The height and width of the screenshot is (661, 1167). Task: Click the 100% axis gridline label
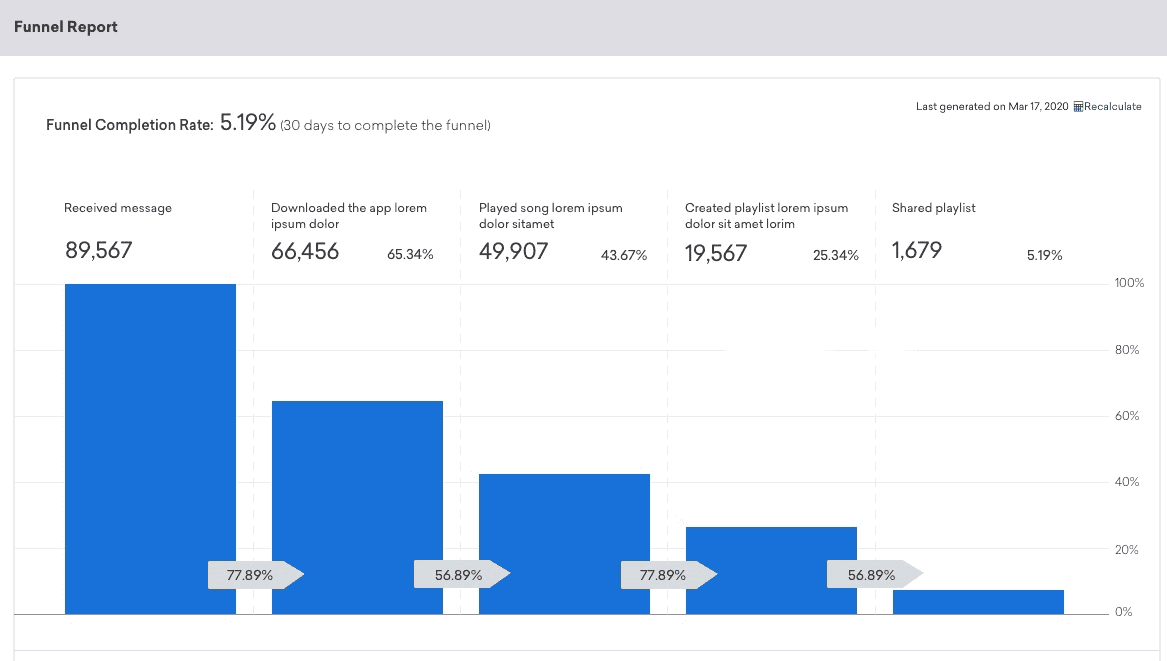point(1128,283)
